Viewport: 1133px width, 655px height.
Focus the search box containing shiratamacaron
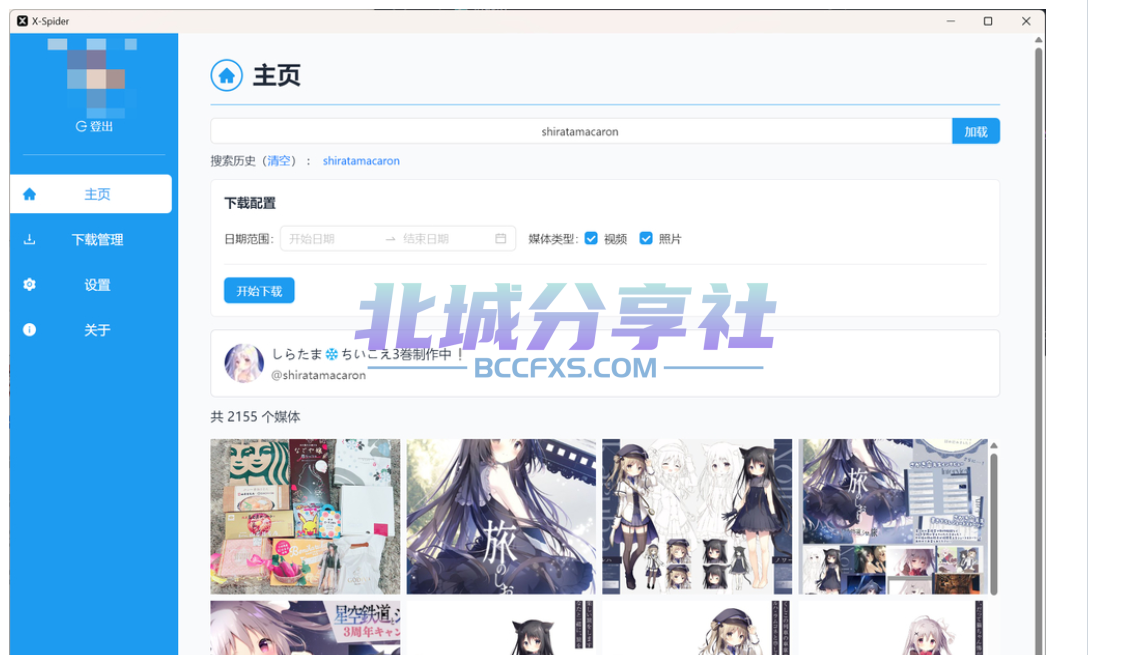click(x=581, y=132)
